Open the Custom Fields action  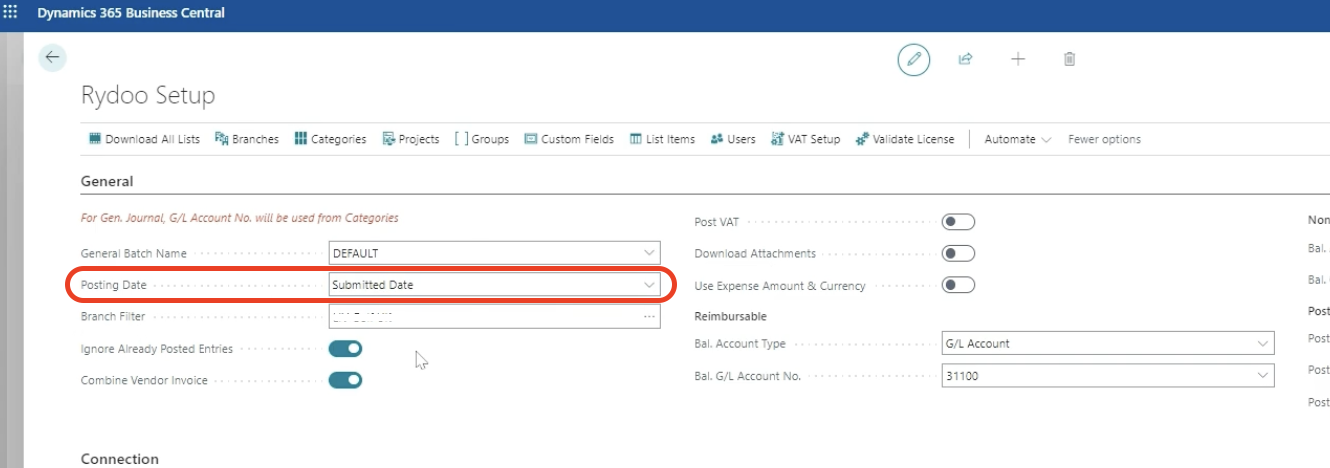[x=569, y=139]
